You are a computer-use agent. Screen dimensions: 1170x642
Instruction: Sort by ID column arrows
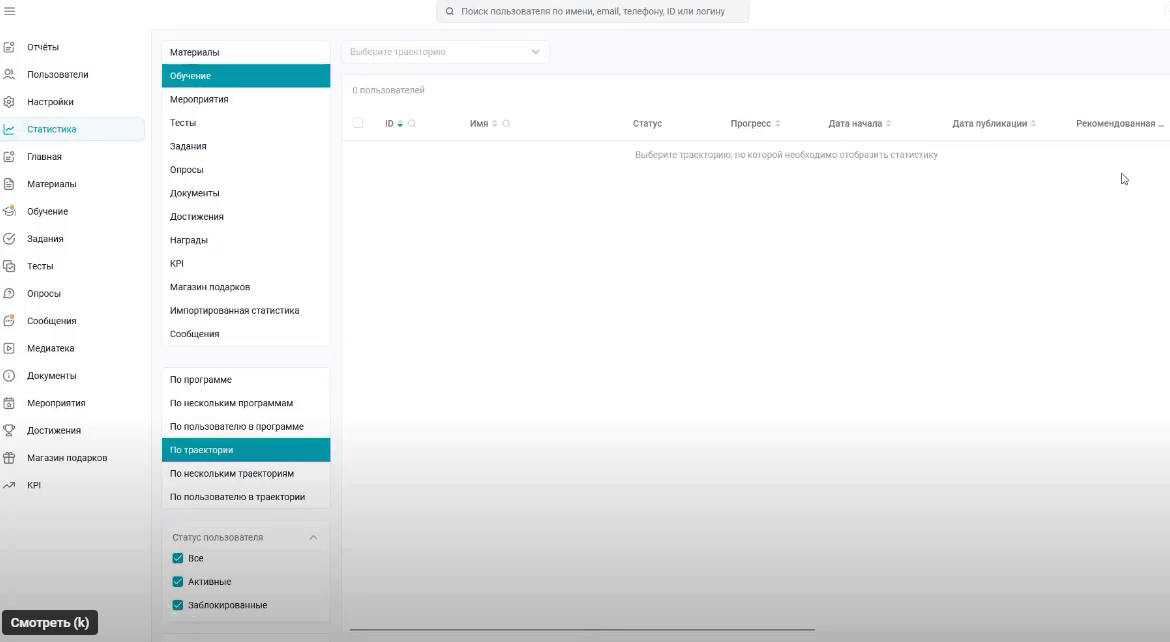400,124
